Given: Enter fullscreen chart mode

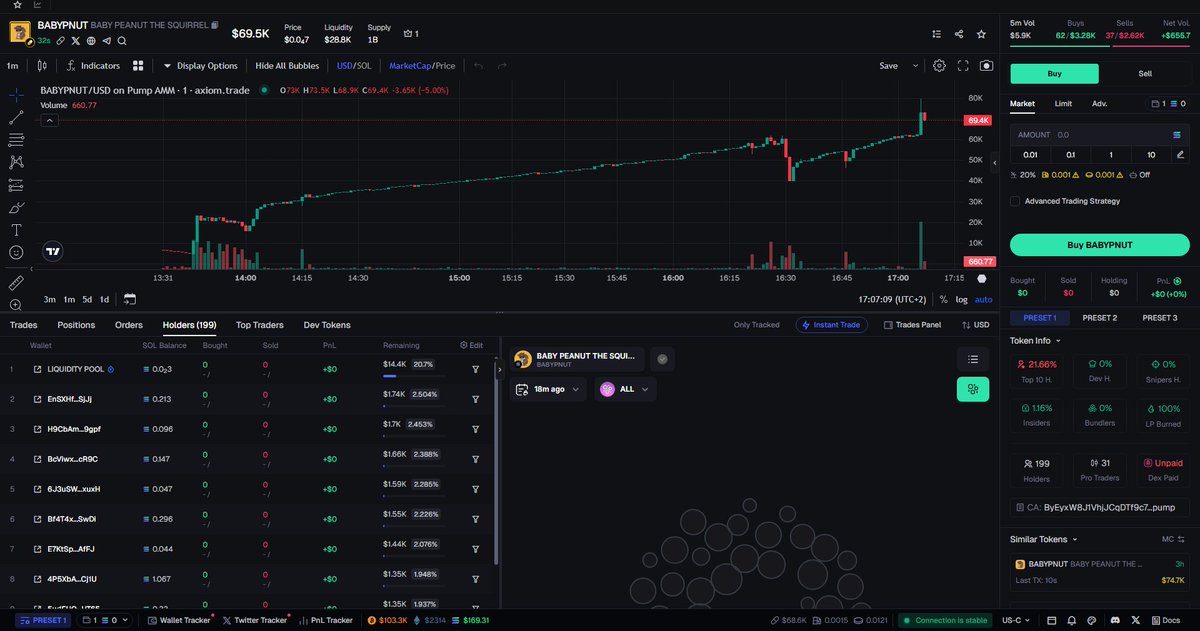Looking at the screenshot, I should (963, 66).
